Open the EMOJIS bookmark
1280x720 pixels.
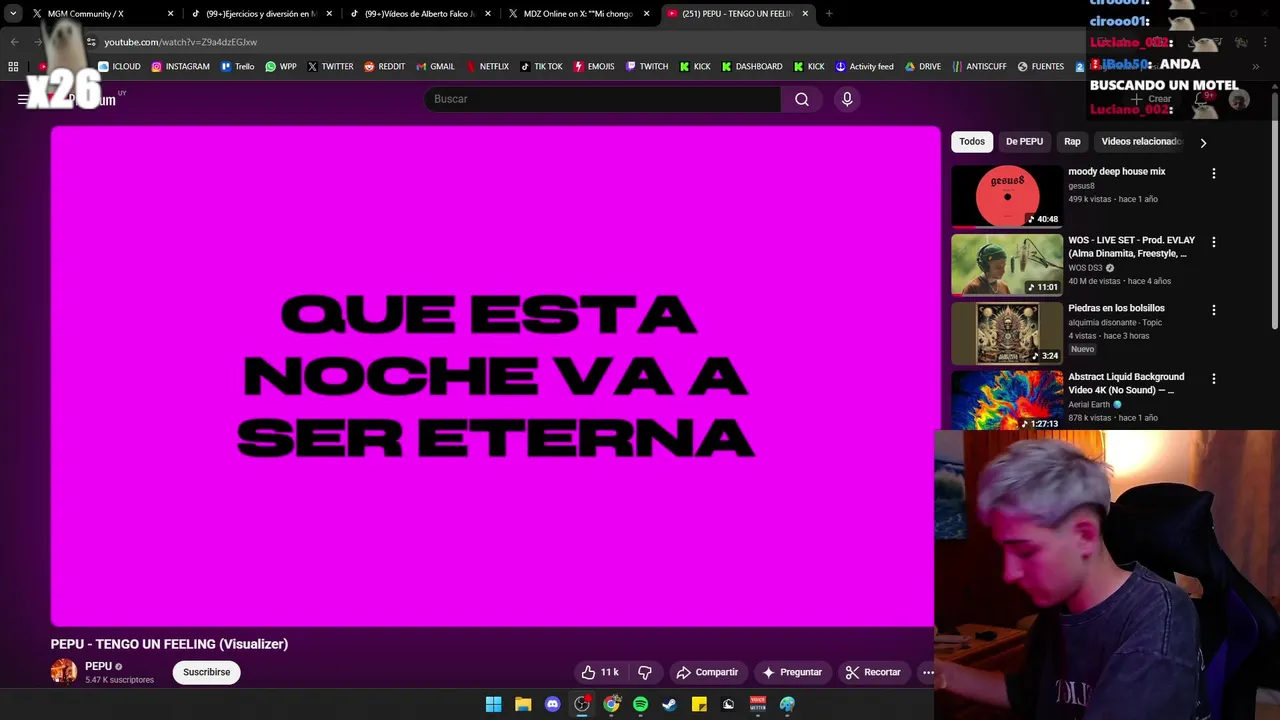coord(594,67)
